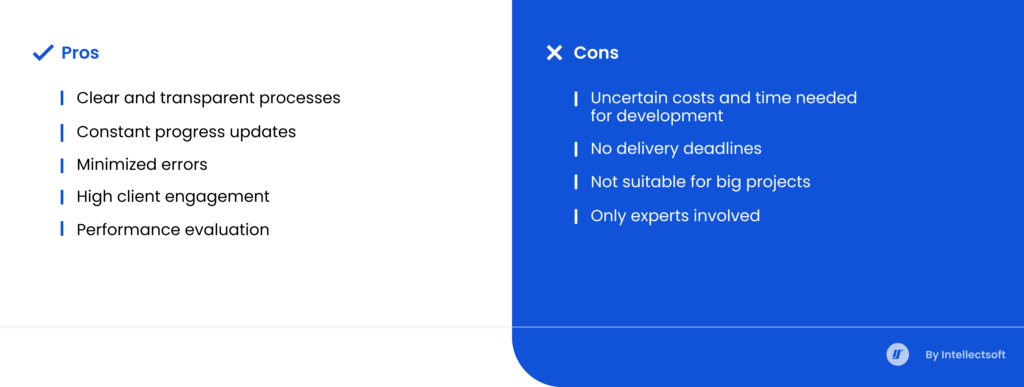Click the By Intellectsoft text
This screenshot has width=1024, height=387.
pos(965,355)
